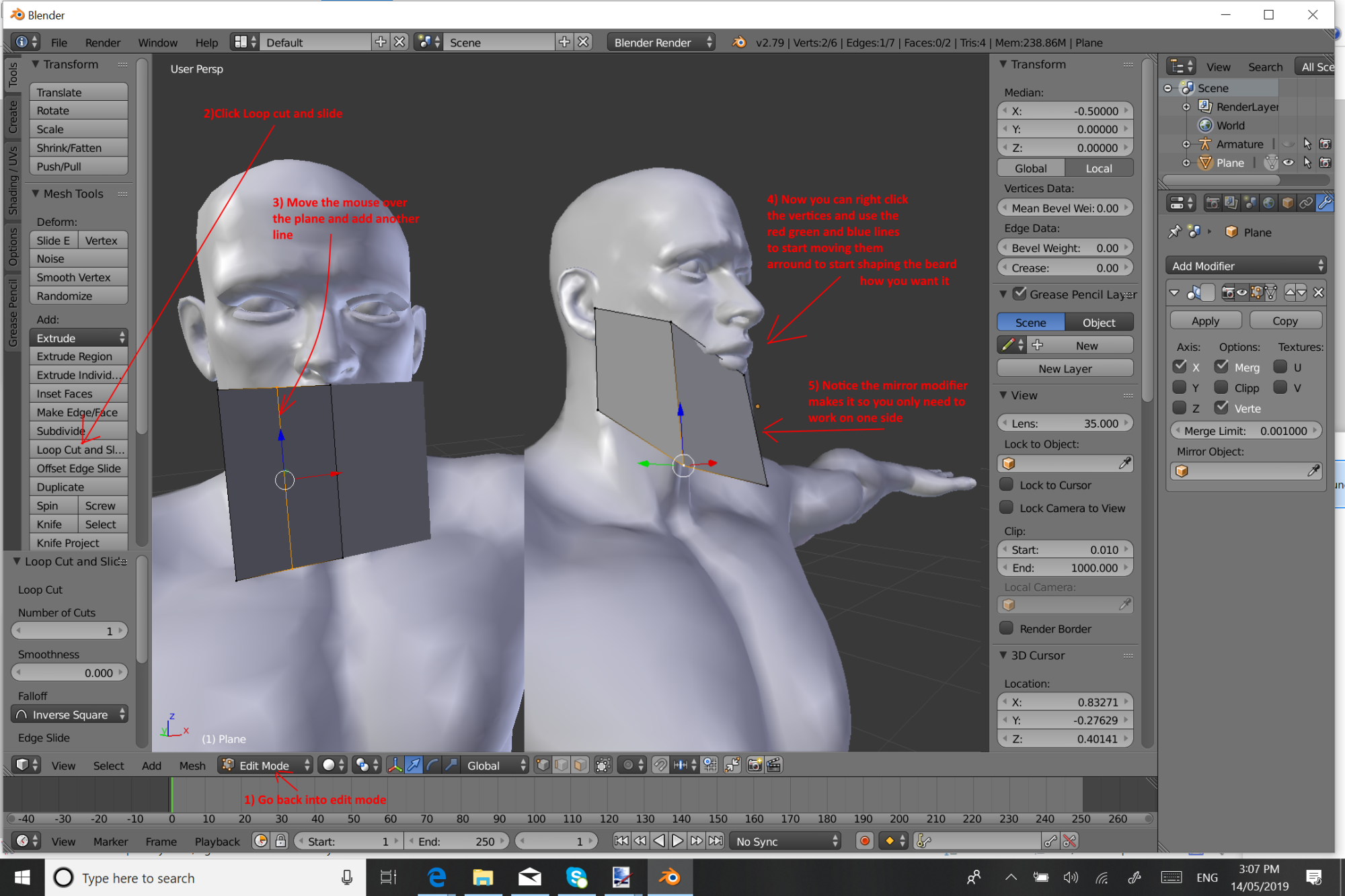Select vertex select mode in 3D header

click(543, 765)
